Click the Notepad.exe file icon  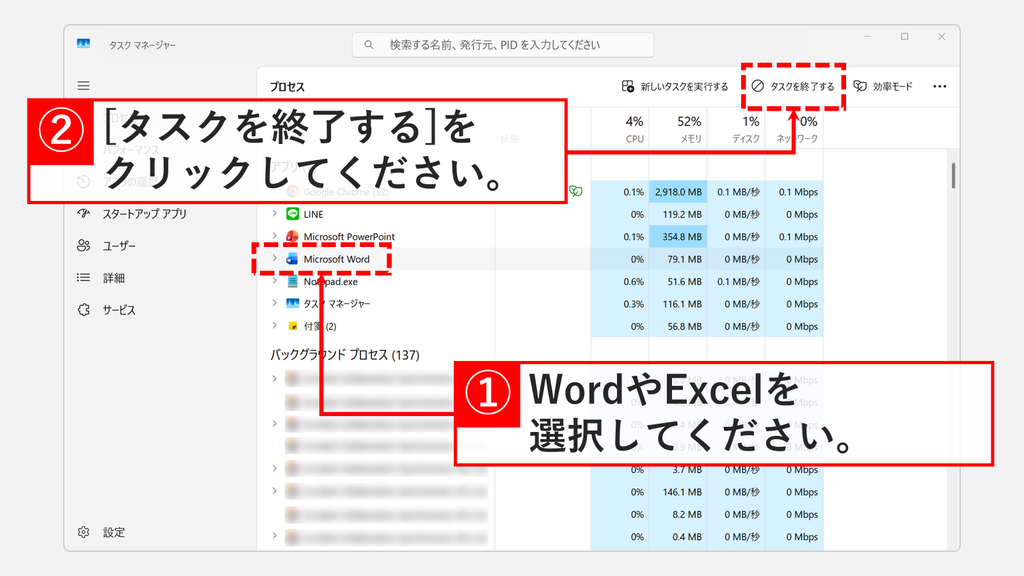point(293,281)
